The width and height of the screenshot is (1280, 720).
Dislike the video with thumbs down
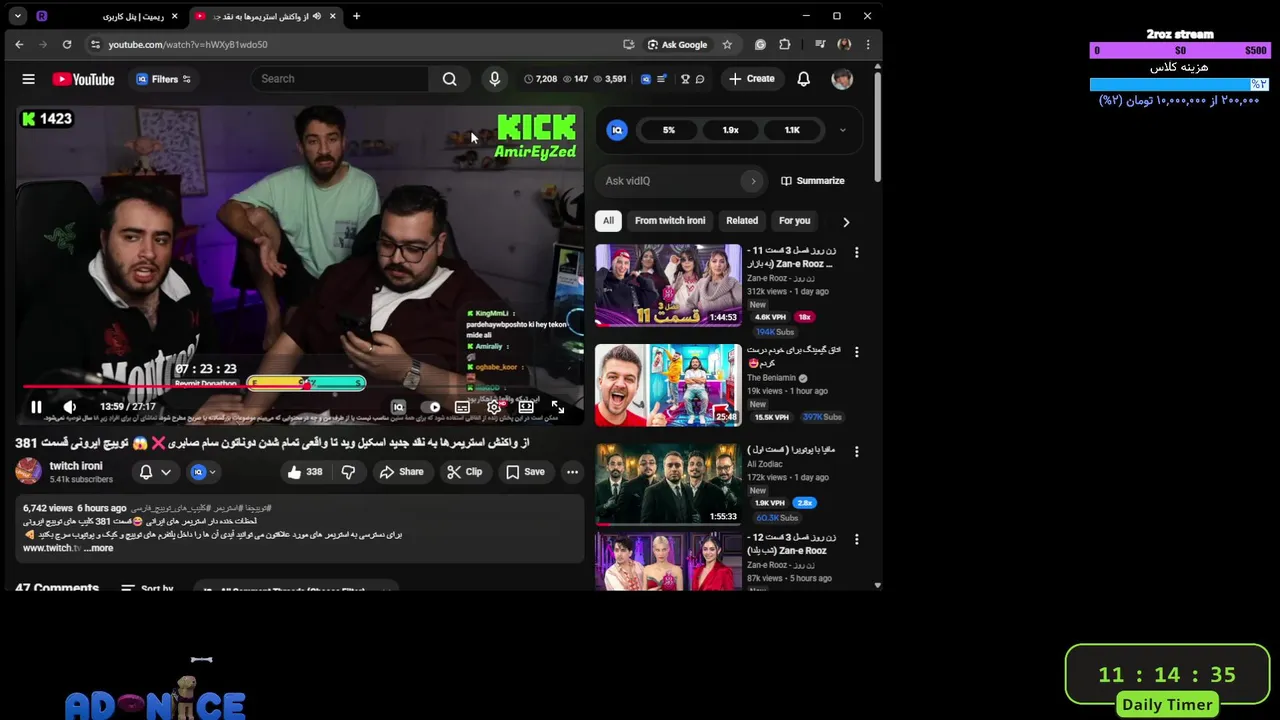(348, 472)
